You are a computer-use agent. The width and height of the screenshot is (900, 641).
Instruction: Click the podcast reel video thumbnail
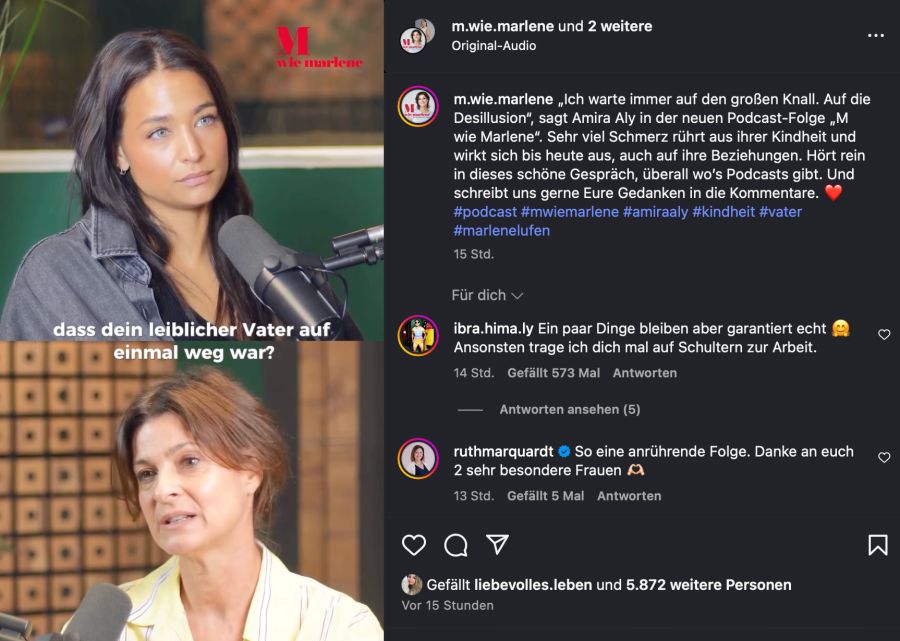[192, 320]
